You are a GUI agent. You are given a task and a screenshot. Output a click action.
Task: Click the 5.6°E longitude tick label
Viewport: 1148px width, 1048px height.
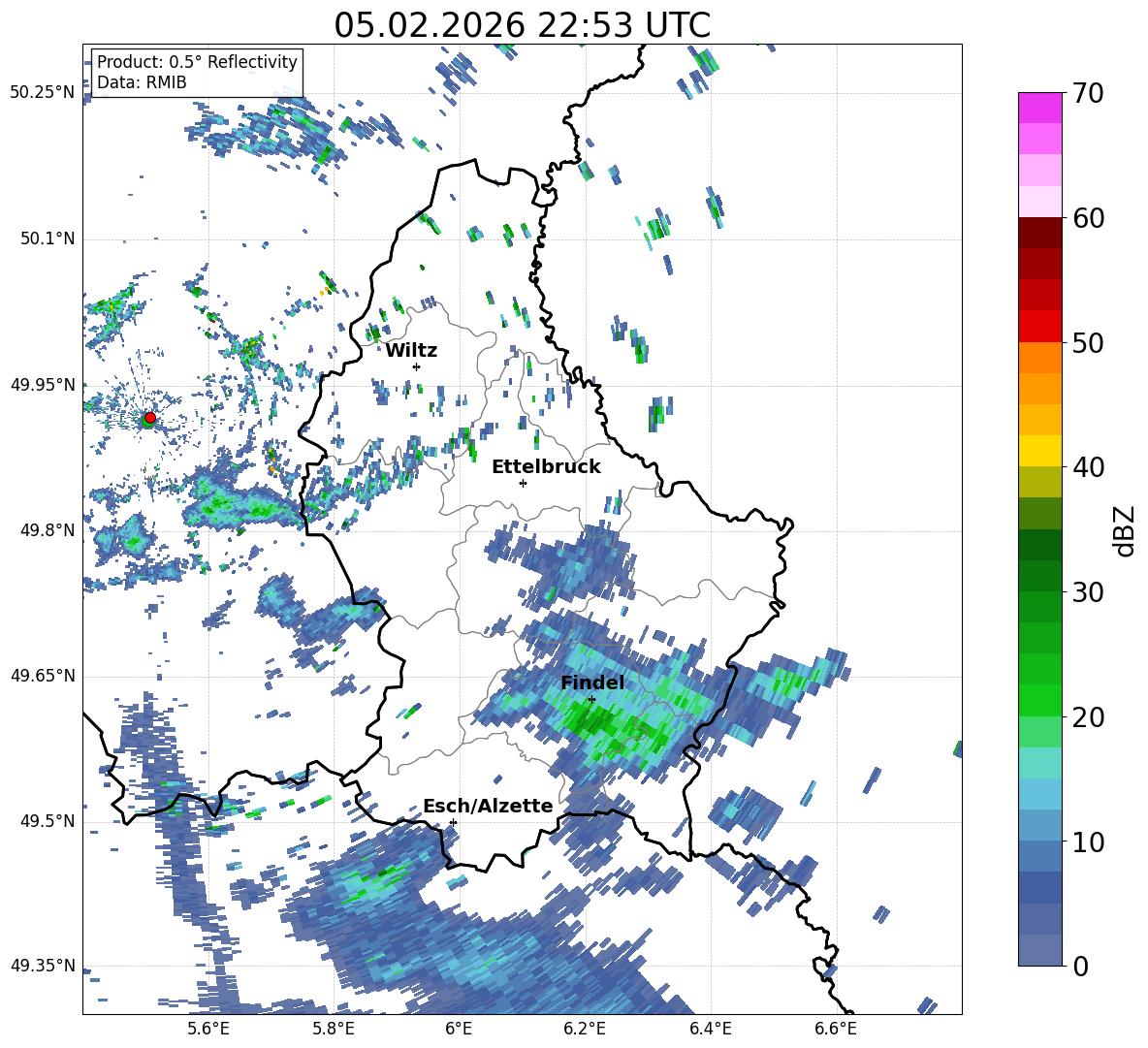[x=207, y=1029]
